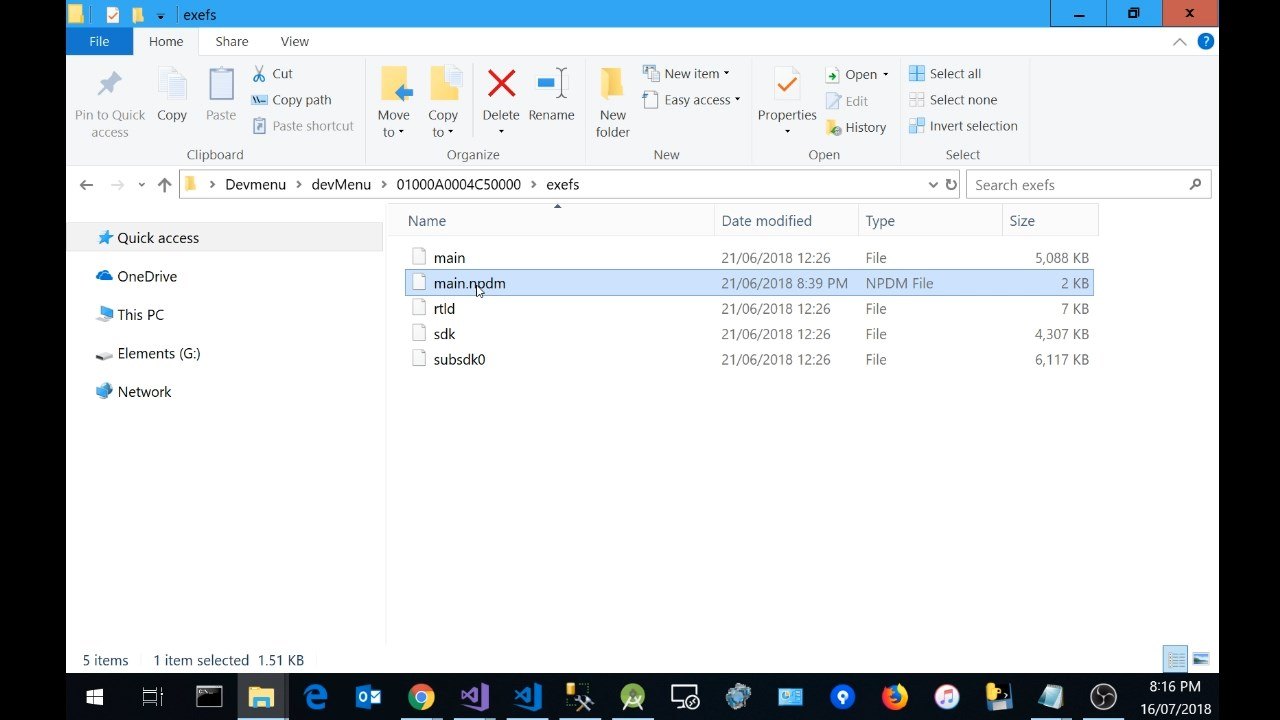1280x720 pixels.
Task: Expand the Open dropdown arrow
Action: click(885, 74)
